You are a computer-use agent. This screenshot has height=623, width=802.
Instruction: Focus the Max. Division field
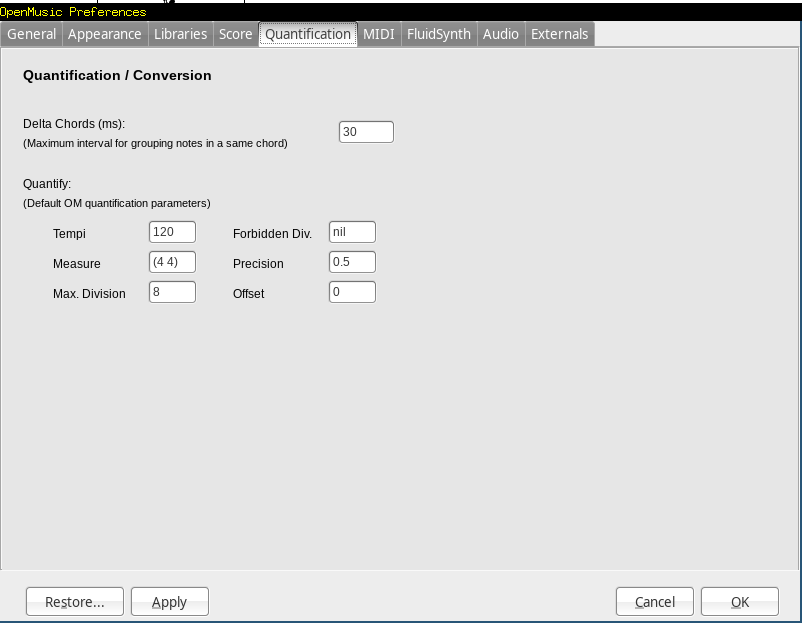click(x=172, y=292)
